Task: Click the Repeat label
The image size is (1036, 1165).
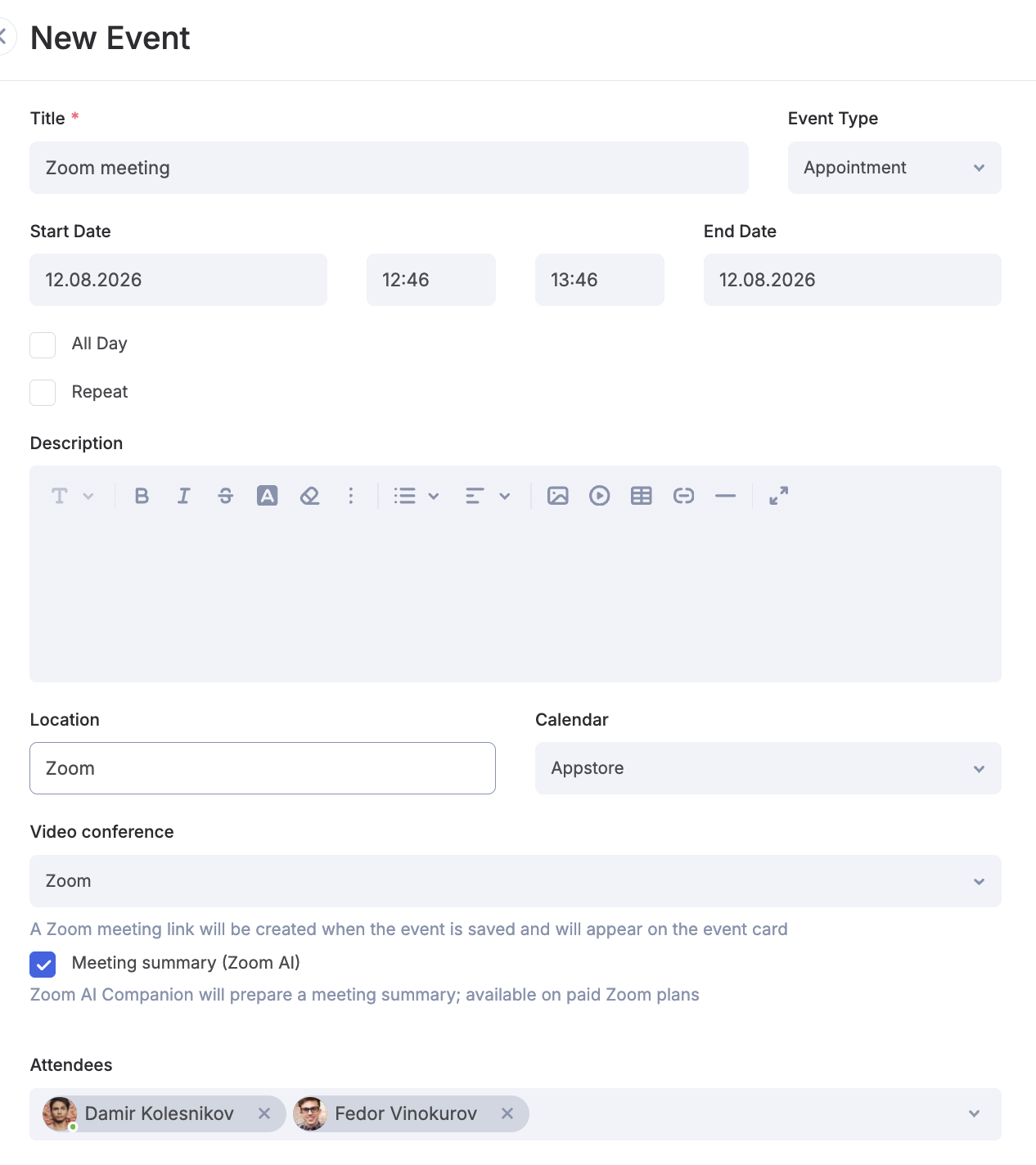Action: pyautogui.click(x=100, y=392)
